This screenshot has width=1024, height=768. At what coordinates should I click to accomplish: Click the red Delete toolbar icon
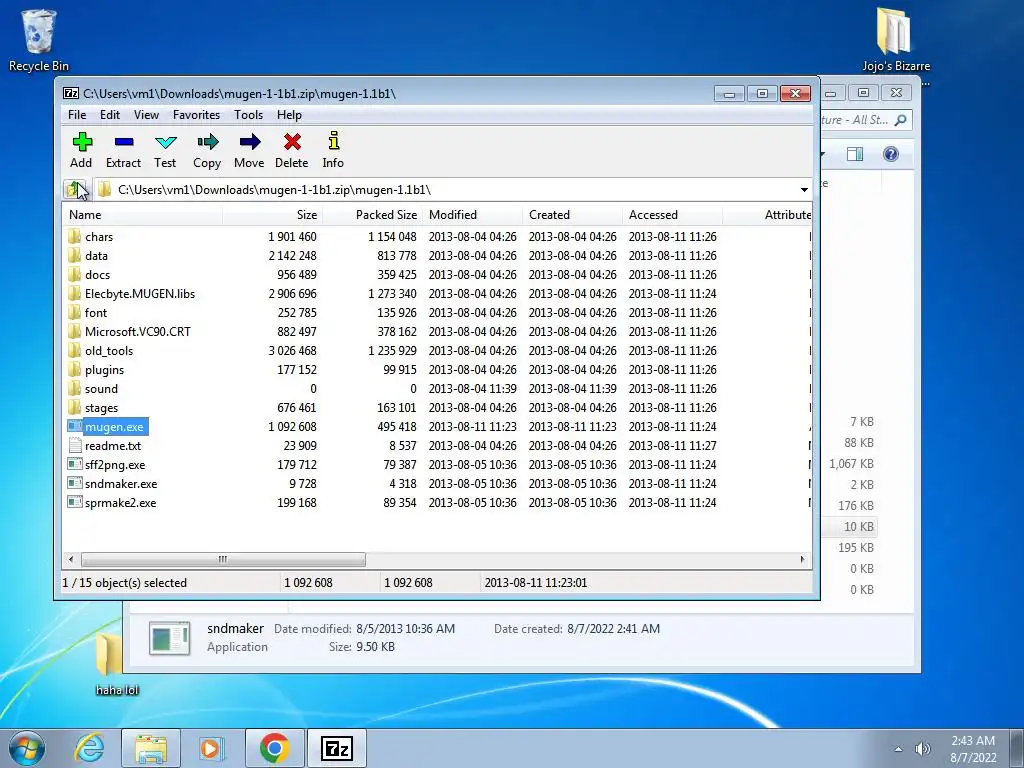point(292,142)
